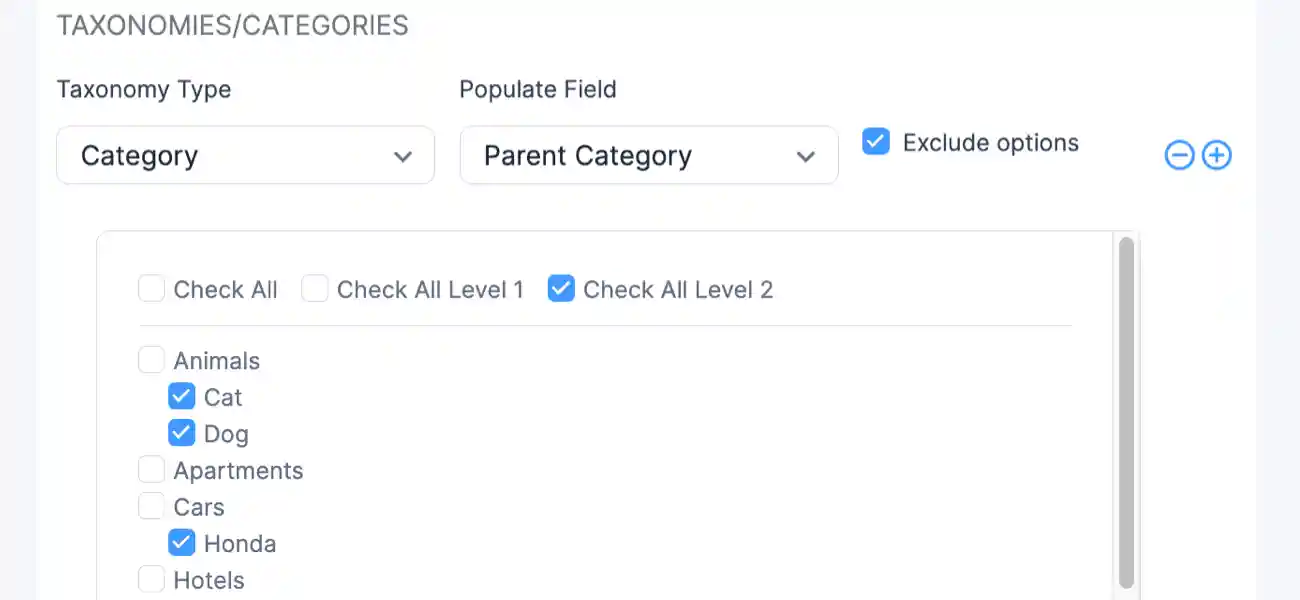Click the minus icon to remove taxonomy
This screenshot has width=1300, height=600.
coord(1180,155)
